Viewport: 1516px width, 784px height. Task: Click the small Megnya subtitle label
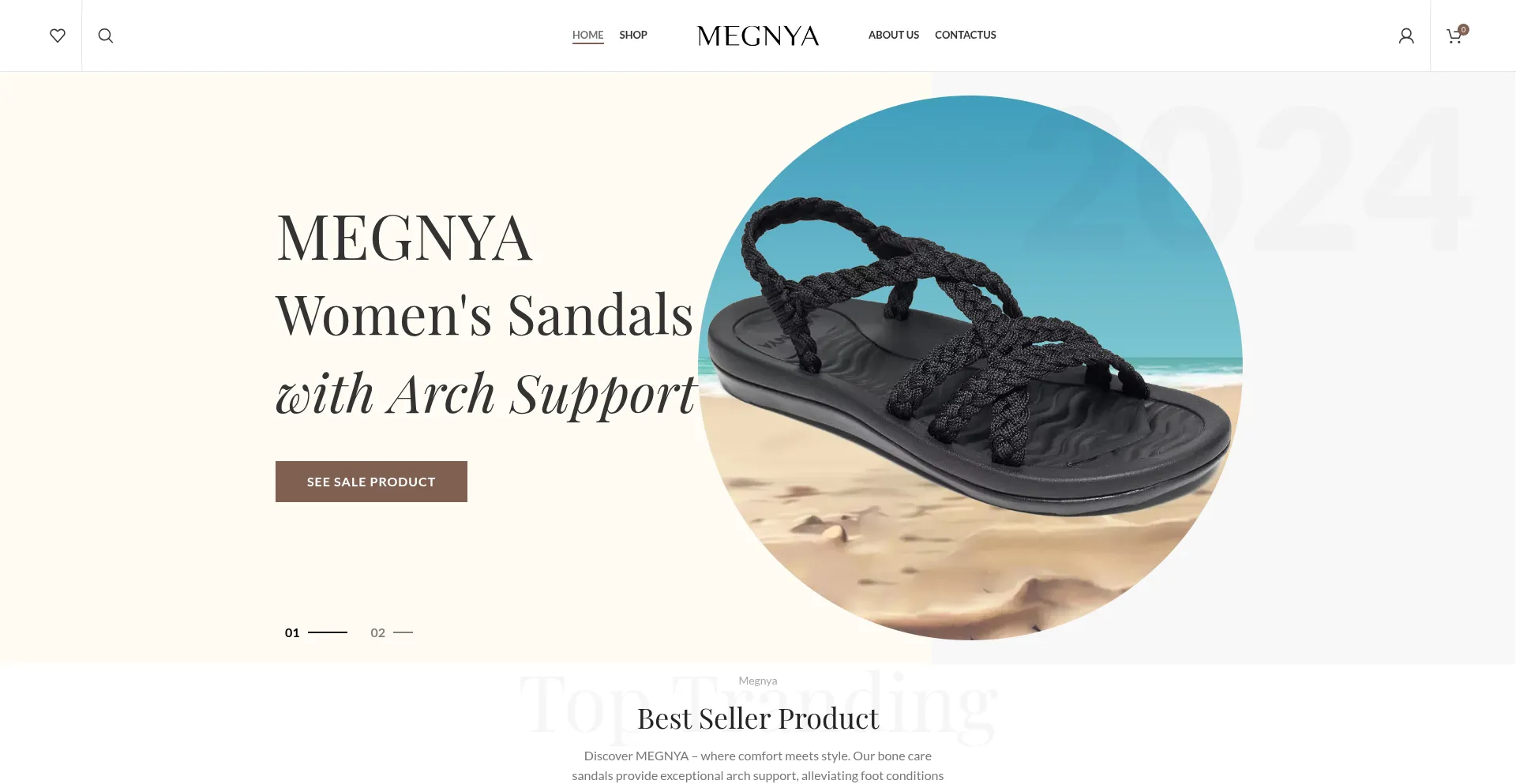click(758, 681)
